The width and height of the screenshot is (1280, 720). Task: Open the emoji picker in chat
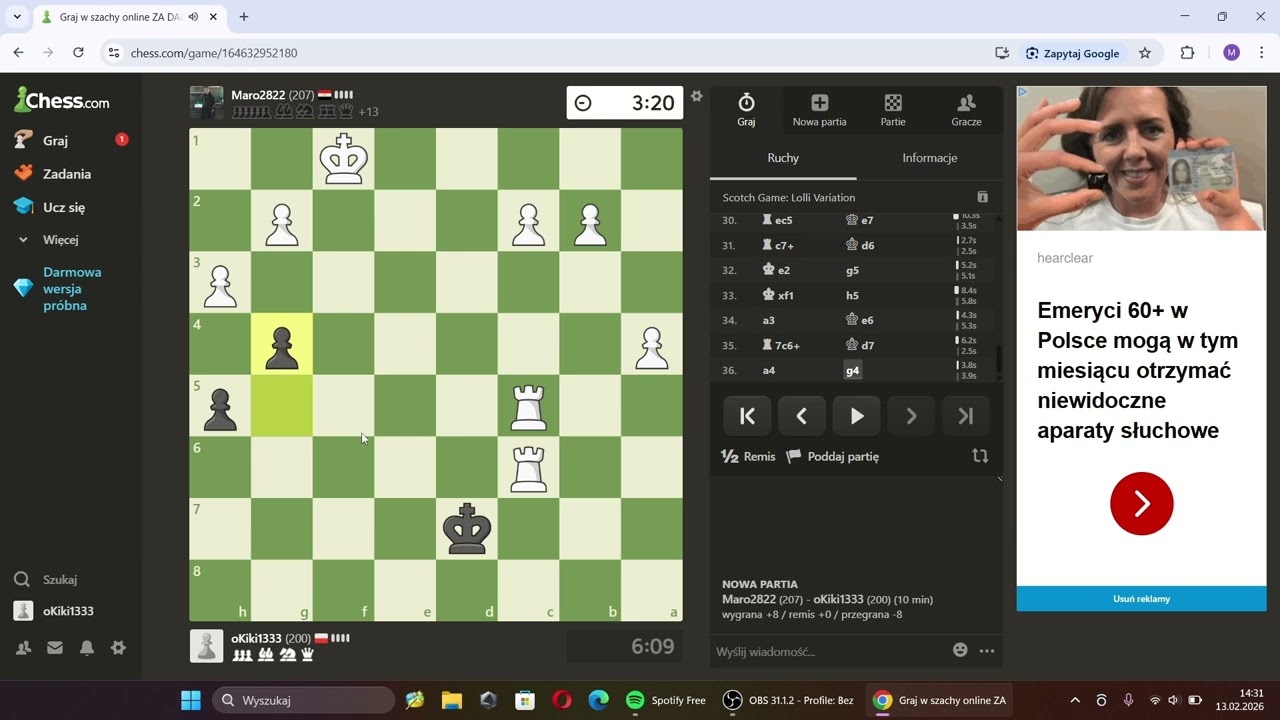[x=960, y=650]
